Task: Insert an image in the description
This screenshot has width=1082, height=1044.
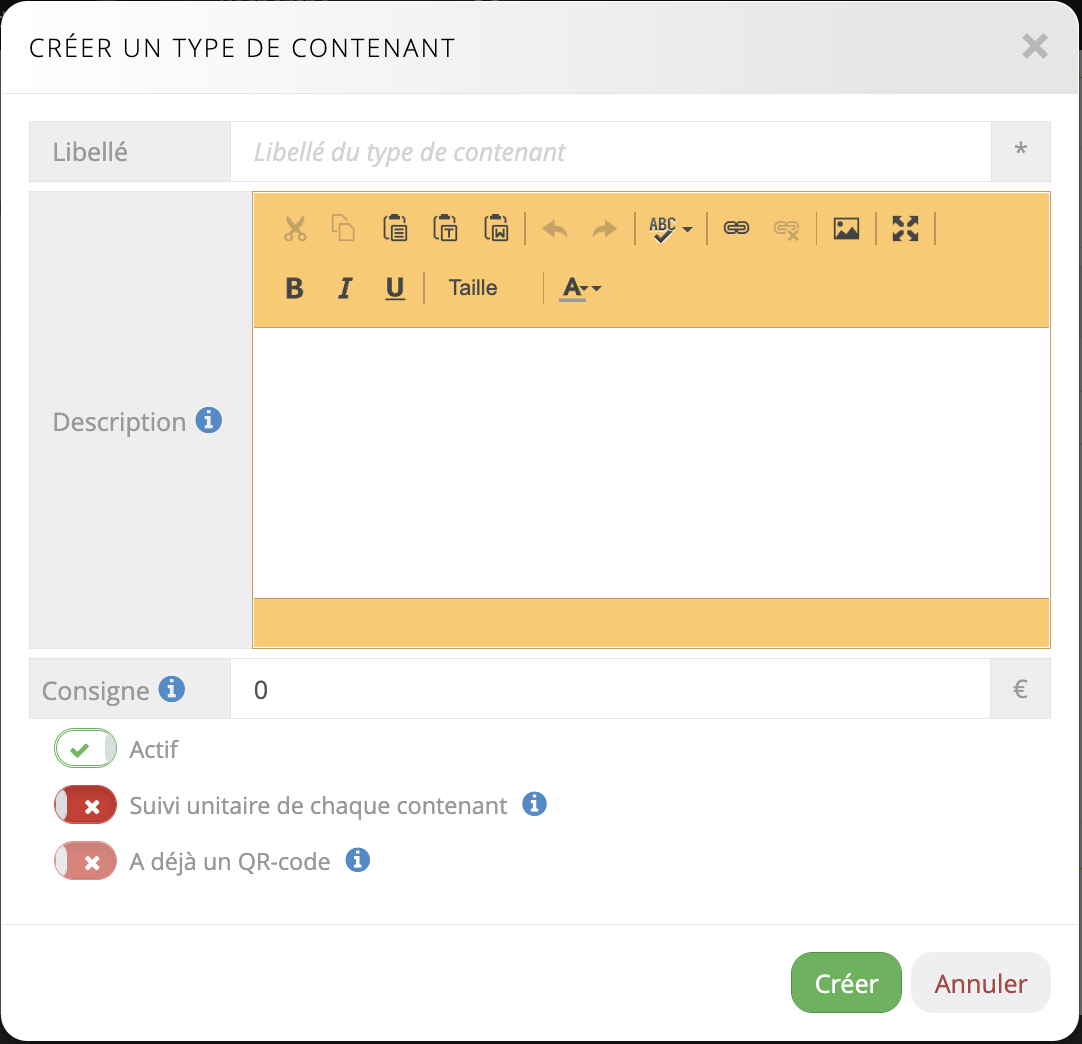Action: pos(846,229)
